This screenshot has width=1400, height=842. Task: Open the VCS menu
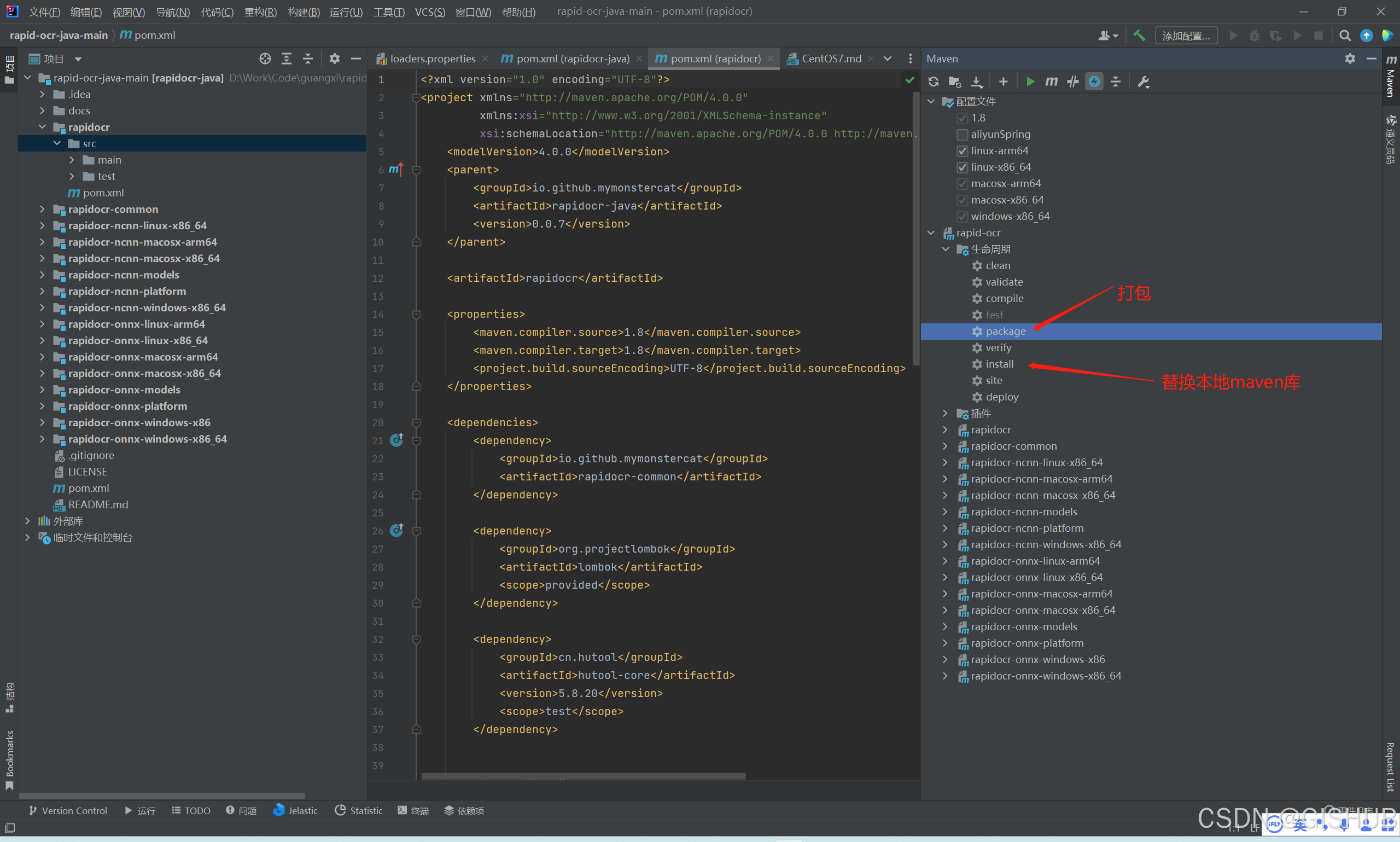click(429, 11)
